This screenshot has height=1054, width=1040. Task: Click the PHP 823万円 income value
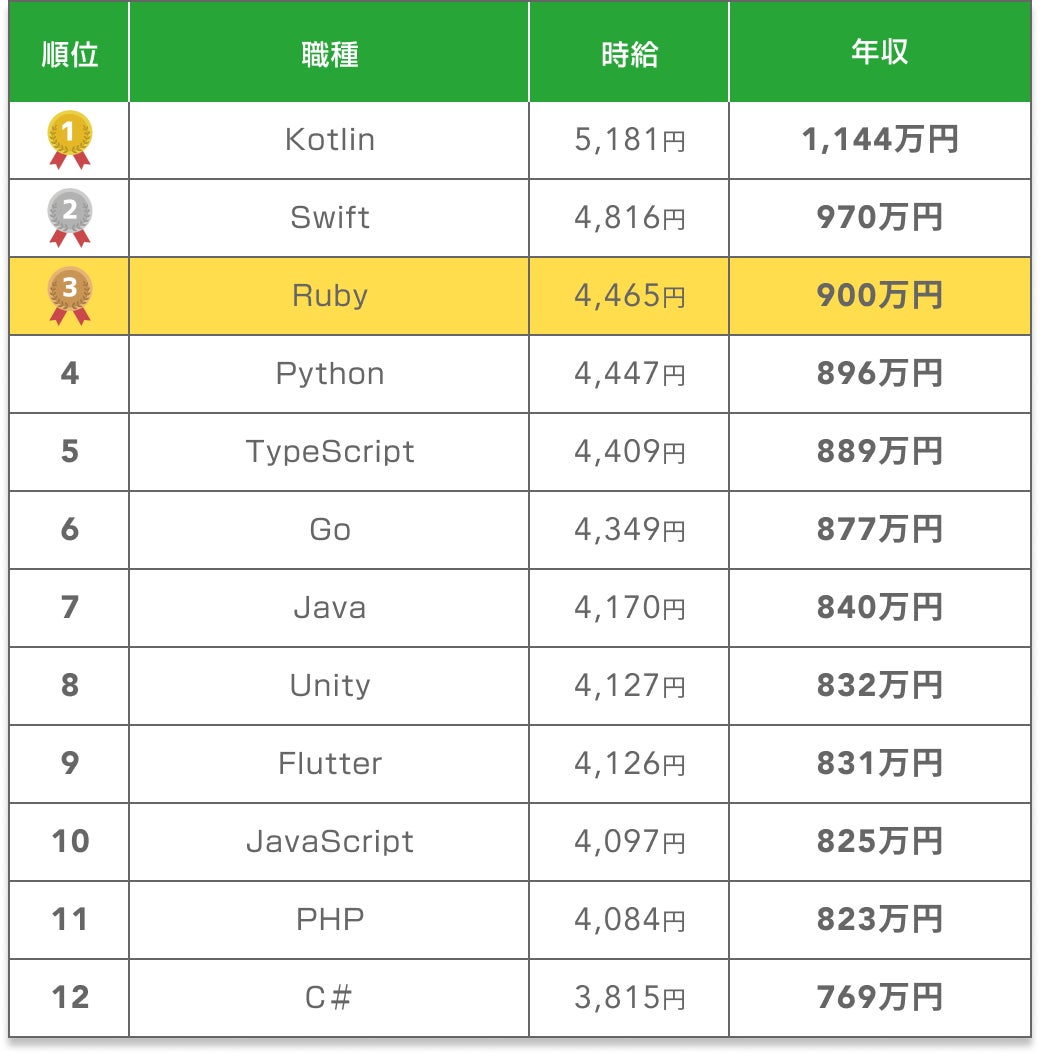pyautogui.click(x=879, y=919)
